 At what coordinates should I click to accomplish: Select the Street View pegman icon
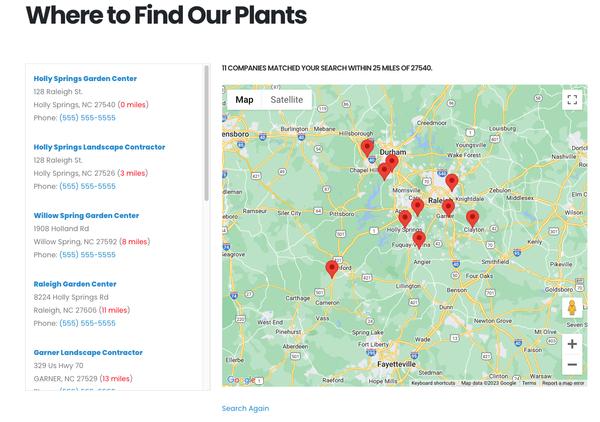[572, 308]
